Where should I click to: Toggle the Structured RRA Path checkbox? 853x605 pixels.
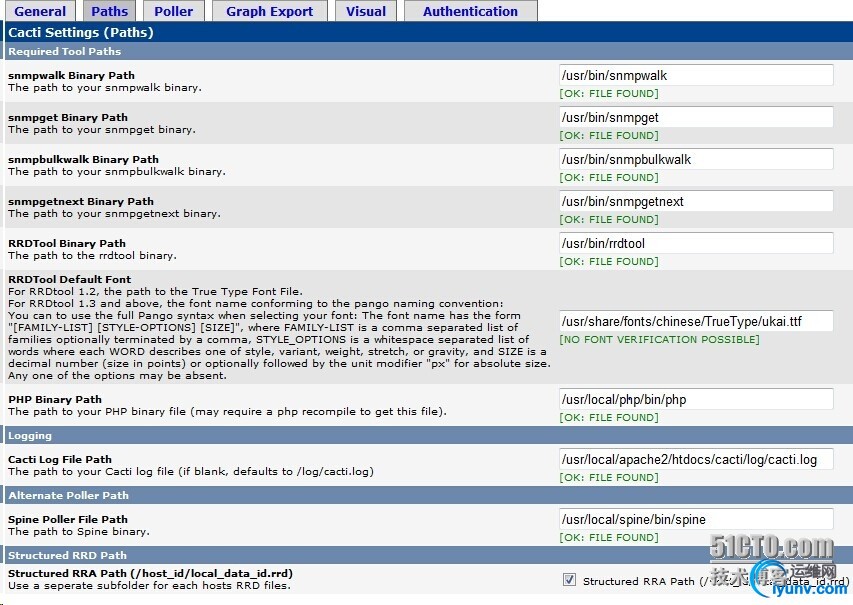click(569, 579)
